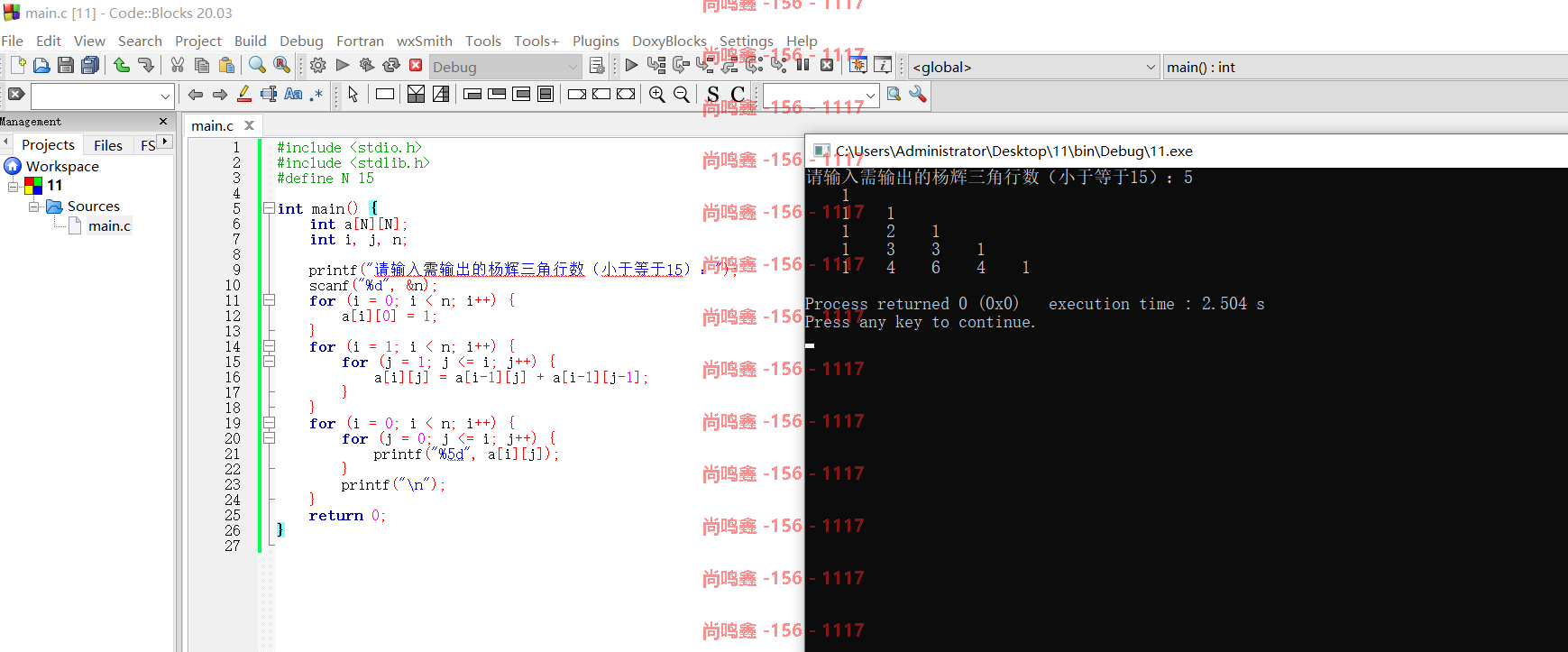Open the wxSmith menu
The height and width of the screenshot is (652, 1568).
click(x=425, y=41)
